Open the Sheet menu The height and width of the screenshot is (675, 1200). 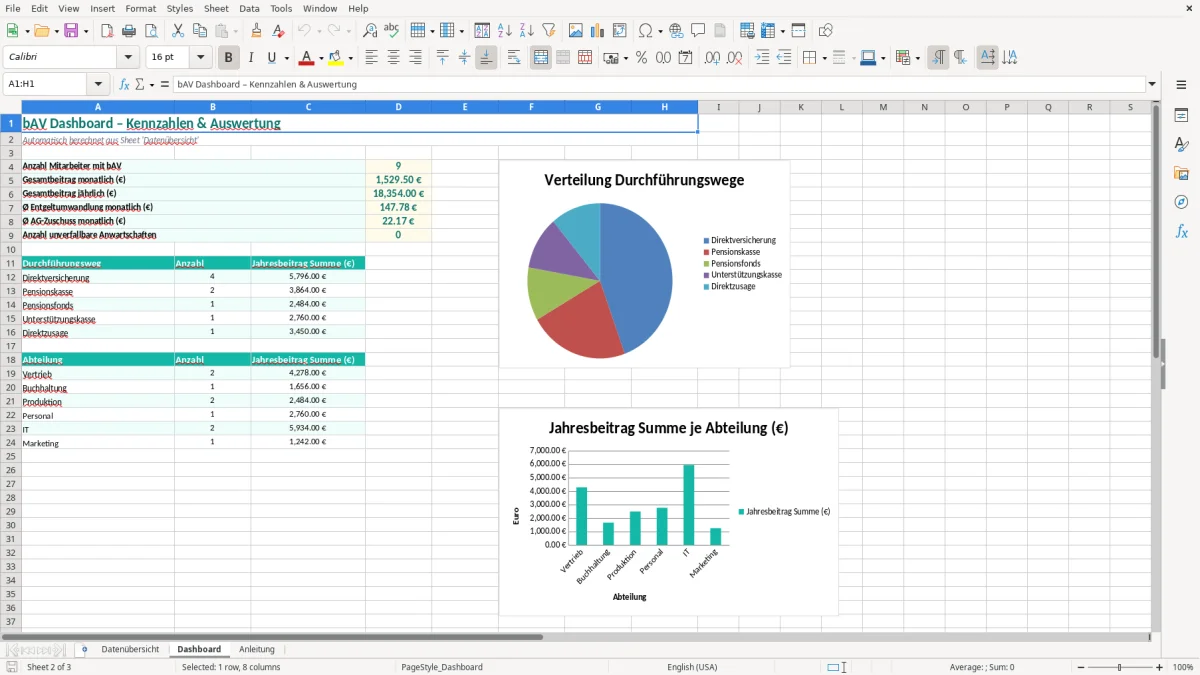[x=216, y=8]
